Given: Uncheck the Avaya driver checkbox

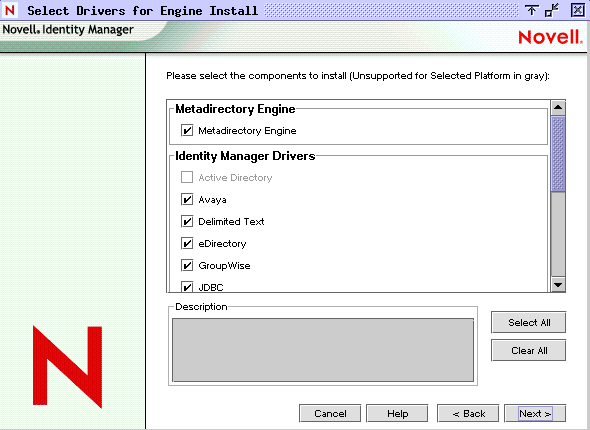Looking at the screenshot, I should coord(187,199).
